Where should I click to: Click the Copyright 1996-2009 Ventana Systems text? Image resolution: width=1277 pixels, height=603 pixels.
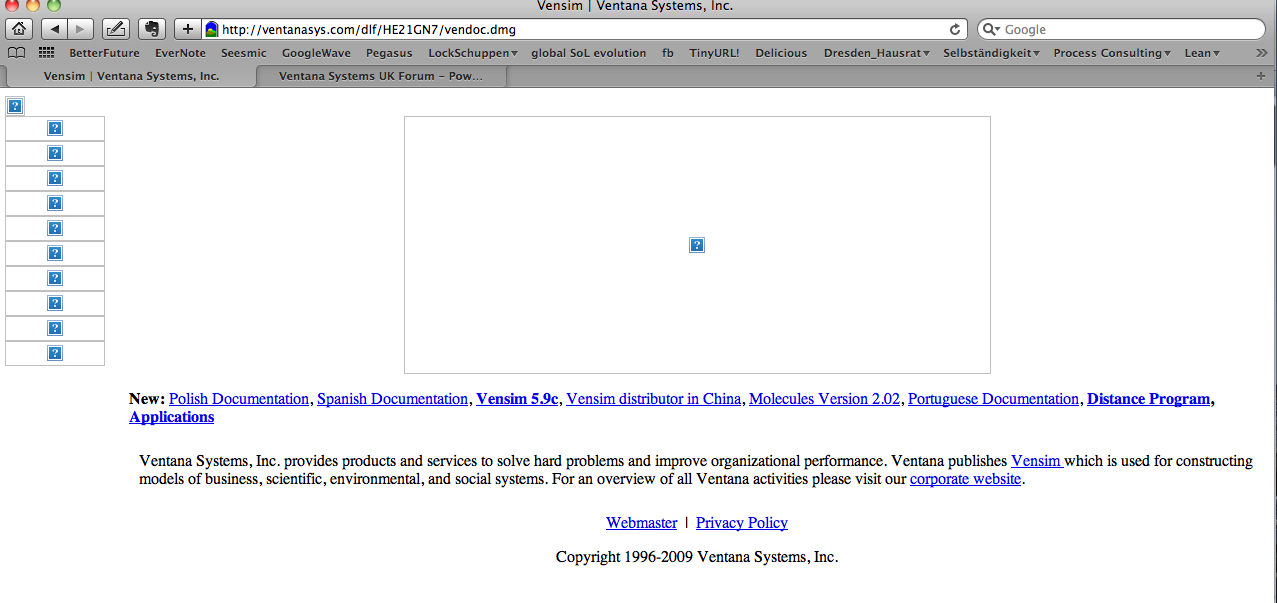pos(697,557)
